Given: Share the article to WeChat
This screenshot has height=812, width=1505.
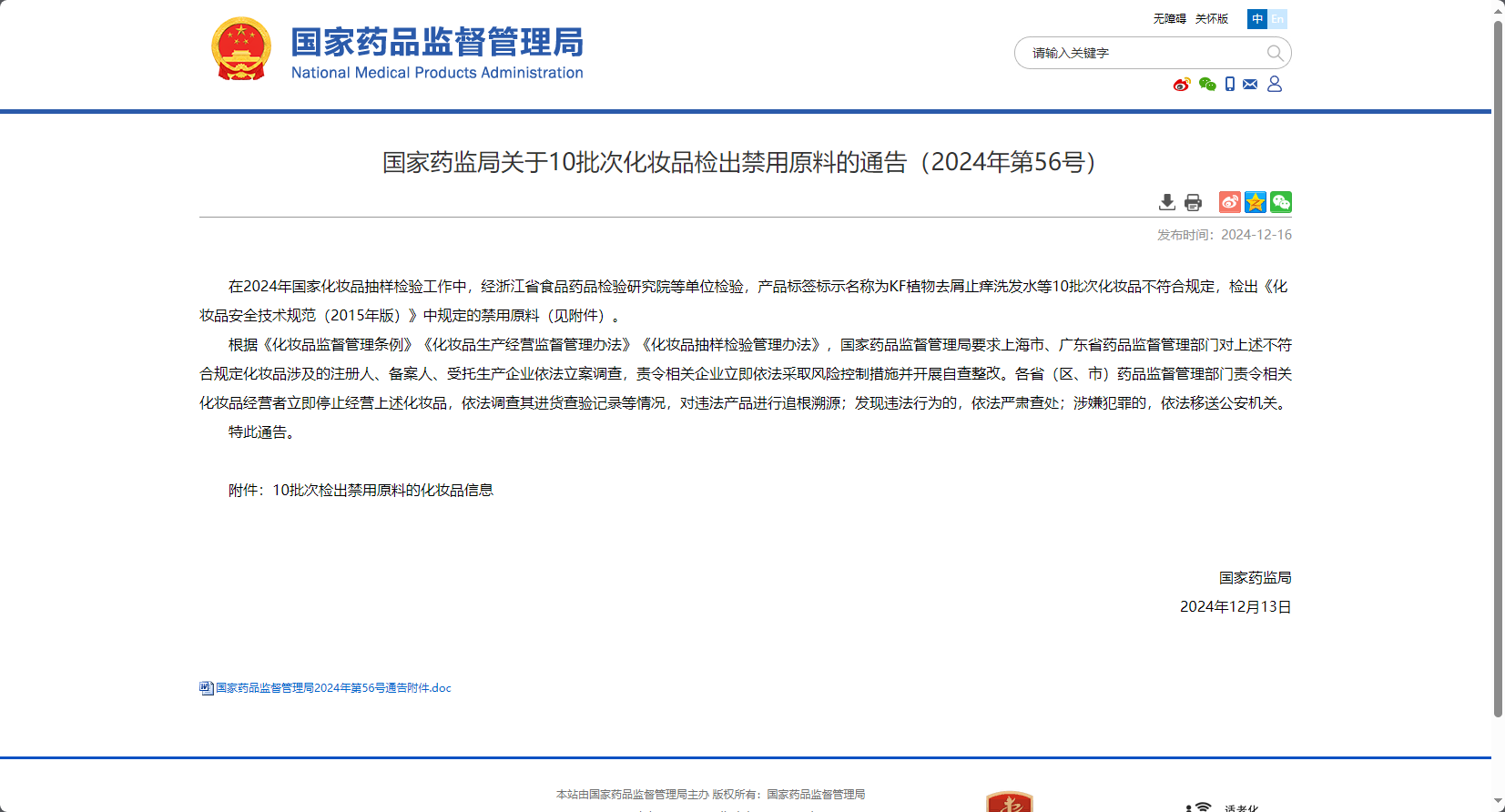Looking at the screenshot, I should coord(1281,202).
